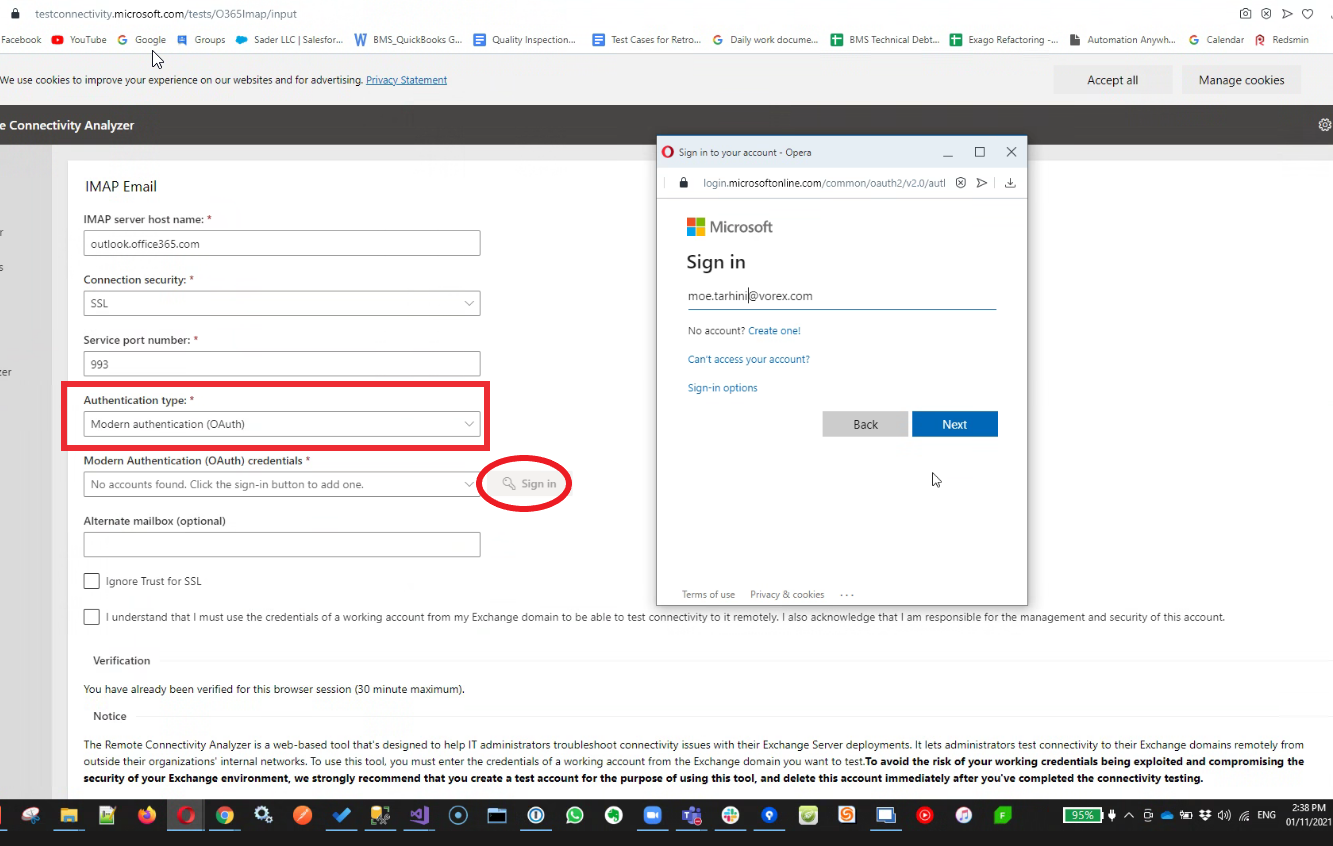Open Firefox from the taskbar
Viewport: 1333px width, 846px height.
click(x=148, y=815)
